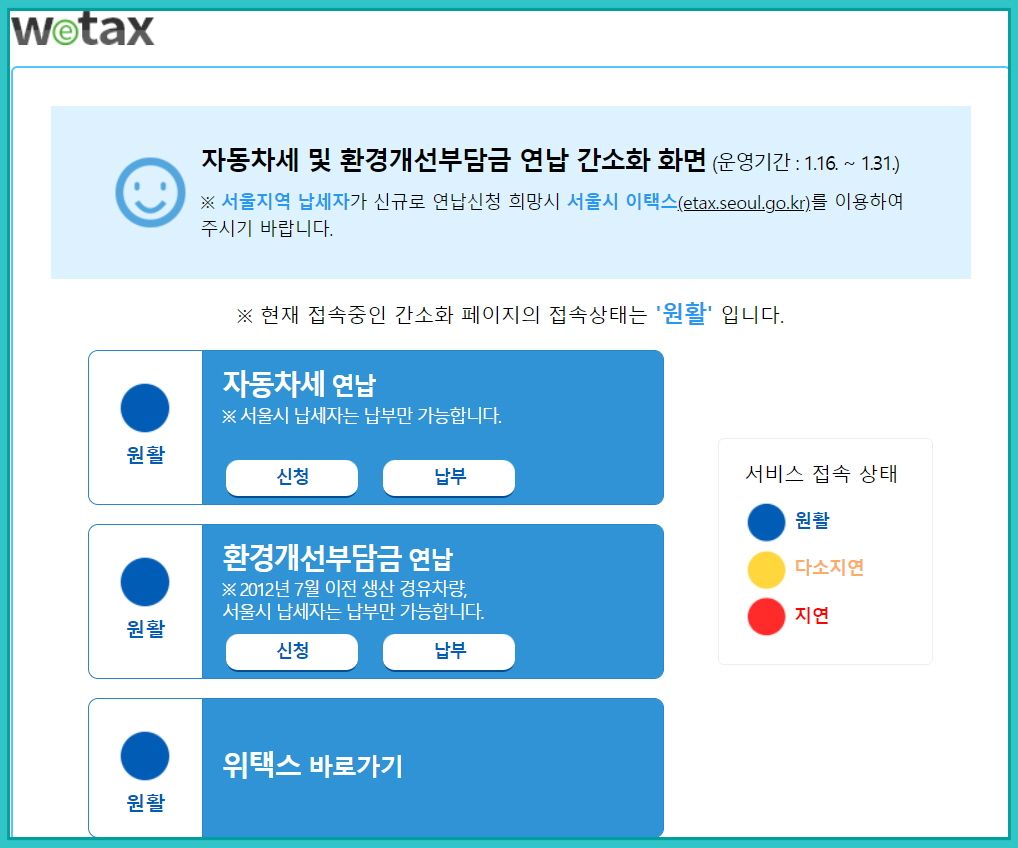Image resolution: width=1018 pixels, height=848 pixels.
Task: Click the 운영기간 1.16. ~ 1.31. text
Action: [x=806, y=163]
